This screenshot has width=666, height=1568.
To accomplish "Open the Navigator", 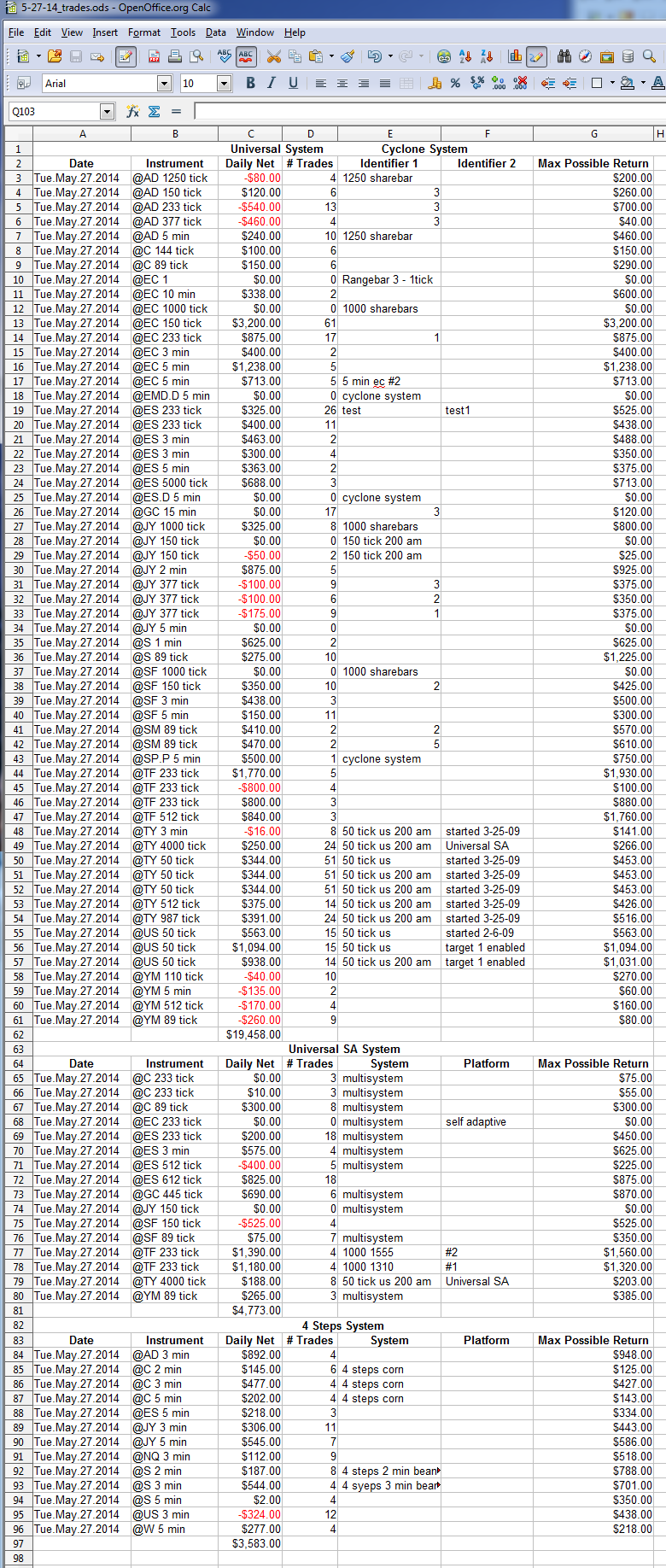I will [586, 56].
